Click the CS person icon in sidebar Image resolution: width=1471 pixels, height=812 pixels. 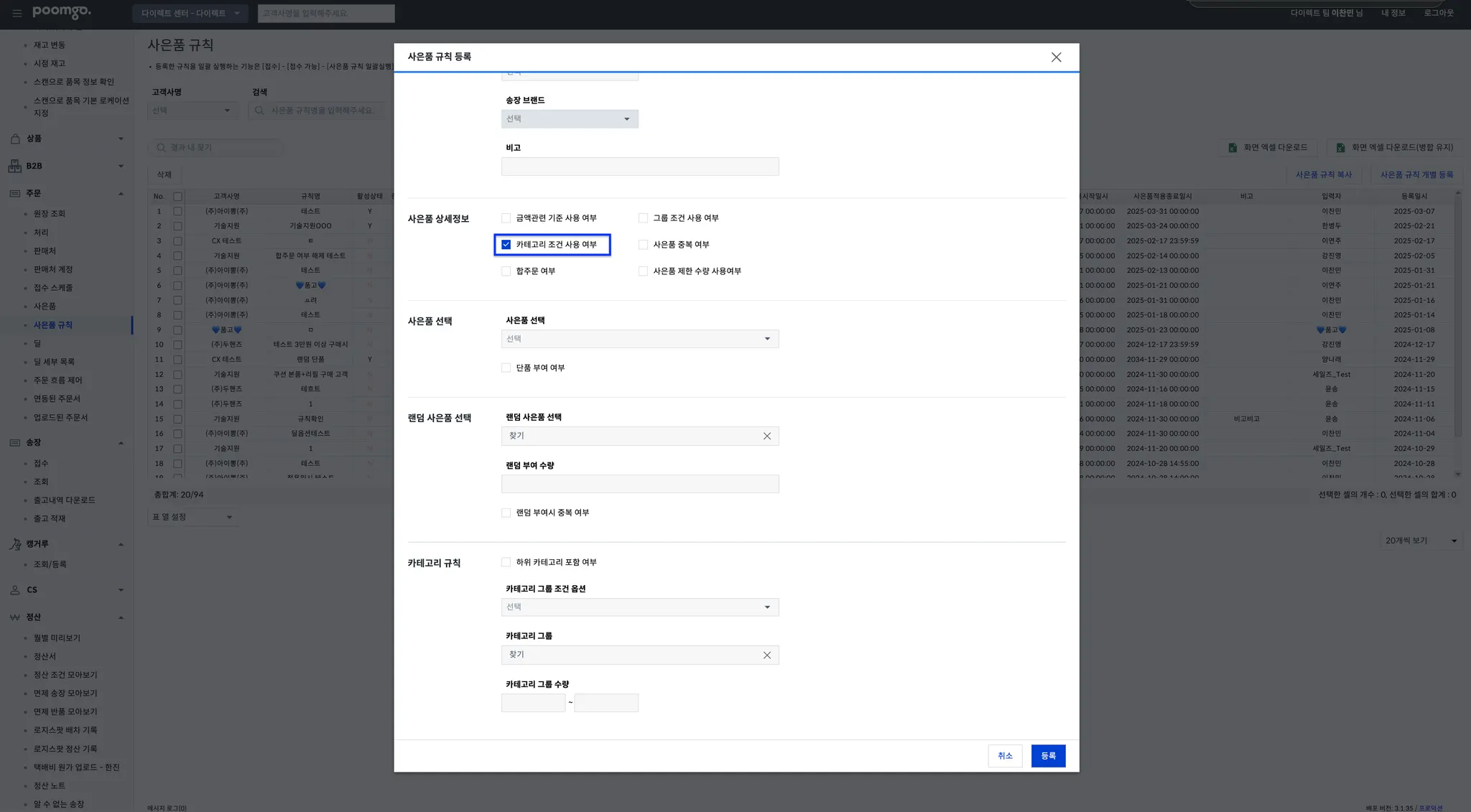pyautogui.click(x=14, y=590)
